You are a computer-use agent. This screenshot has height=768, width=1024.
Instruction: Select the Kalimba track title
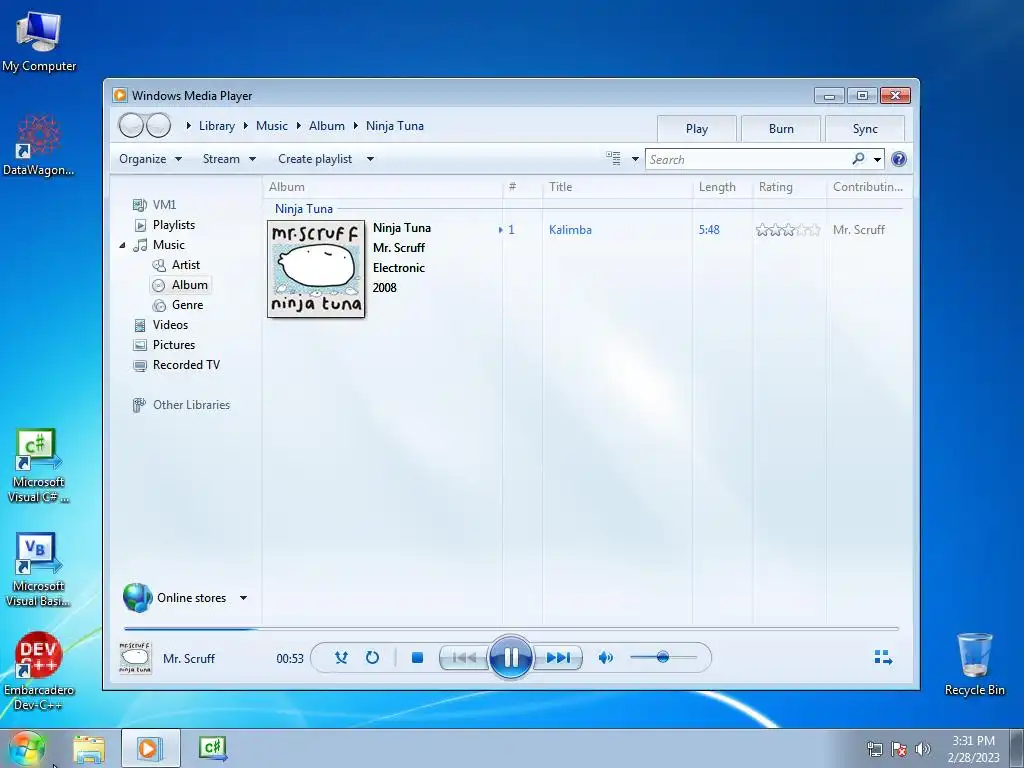[570, 230]
